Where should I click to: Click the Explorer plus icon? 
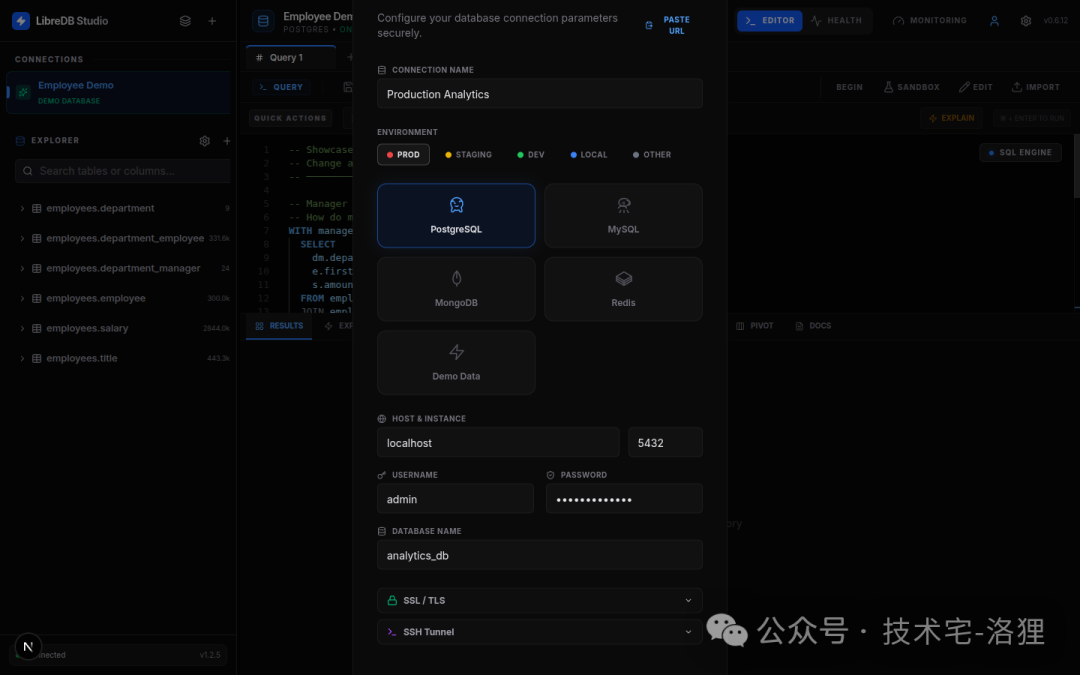pyautogui.click(x=227, y=141)
